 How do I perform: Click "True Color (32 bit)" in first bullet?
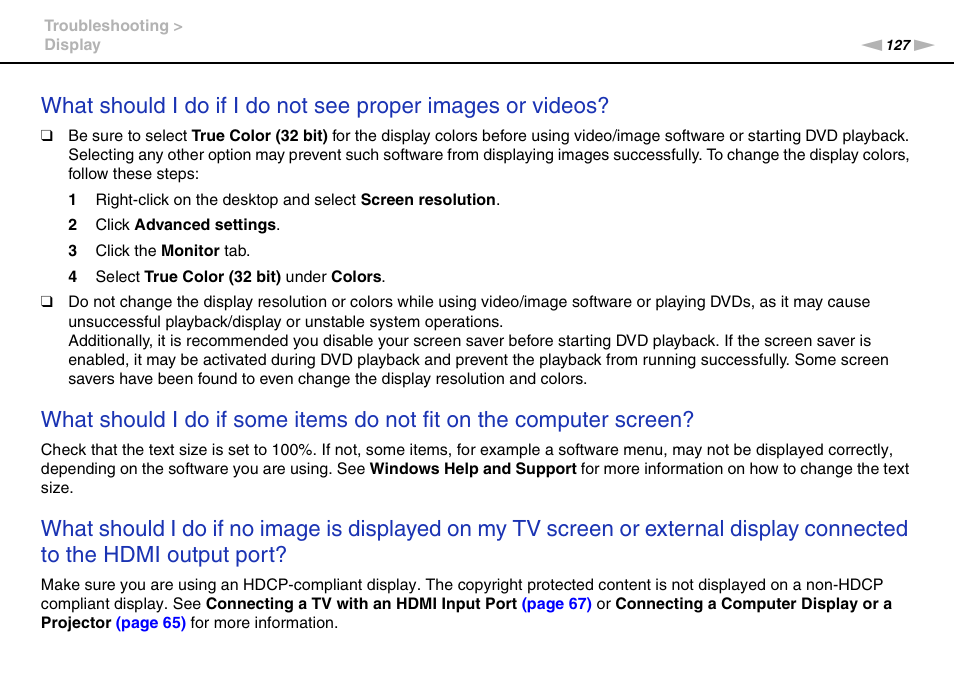click(x=260, y=136)
